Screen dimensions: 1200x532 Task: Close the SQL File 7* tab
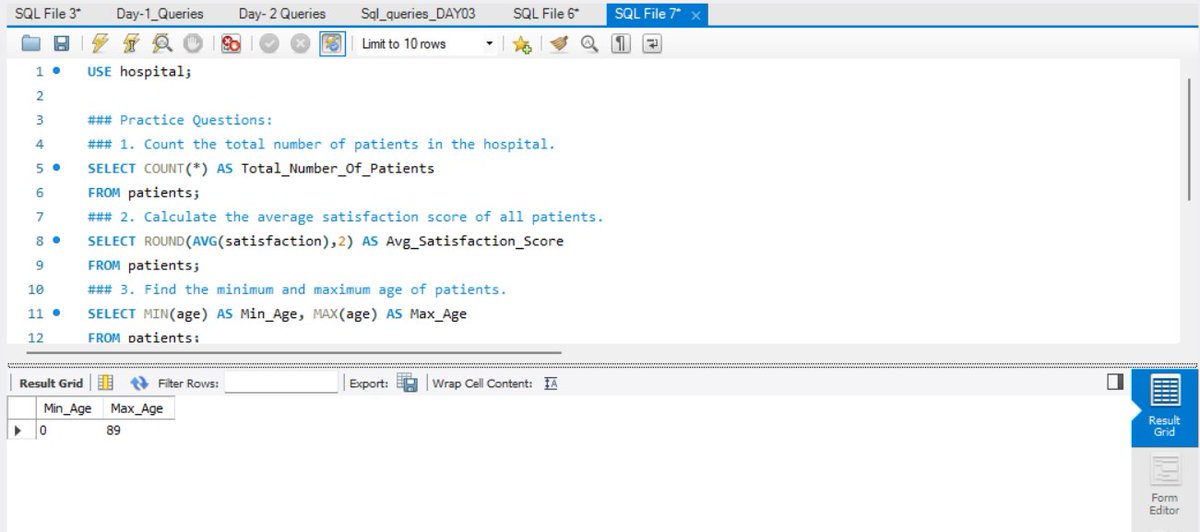(697, 15)
